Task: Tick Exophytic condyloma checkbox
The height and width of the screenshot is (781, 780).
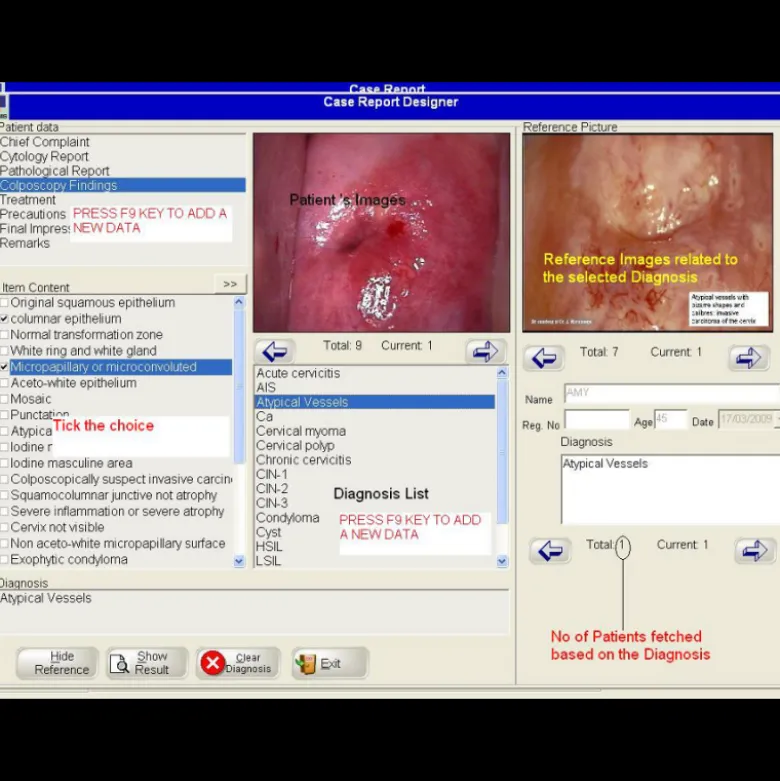Action: pyautogui.click(x=4, y=559)
